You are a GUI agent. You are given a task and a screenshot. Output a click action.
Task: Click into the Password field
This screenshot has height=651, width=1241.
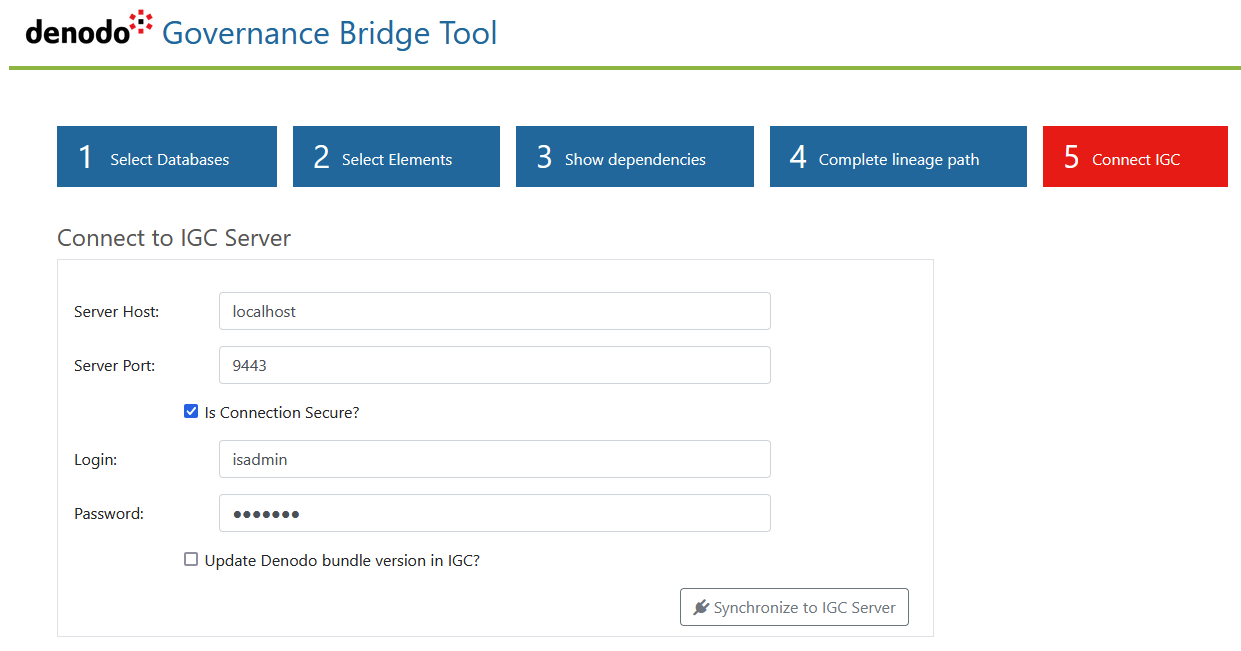click(495, 513)
